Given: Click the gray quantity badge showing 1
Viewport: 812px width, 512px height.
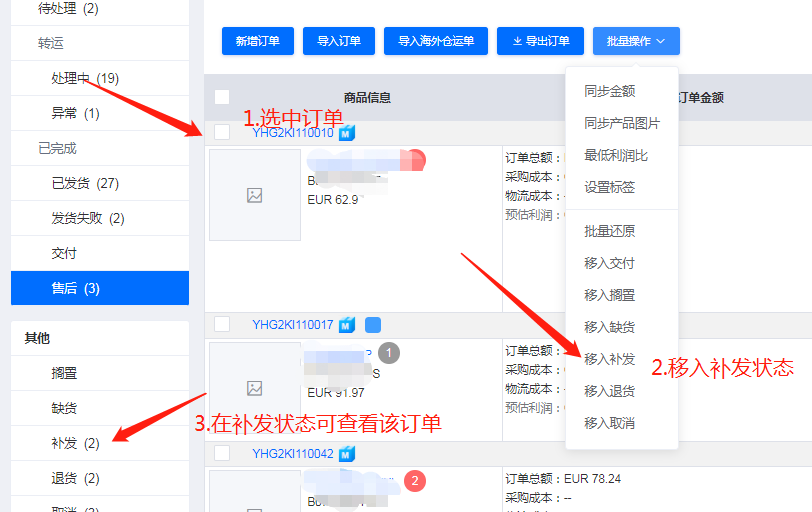Looking at the screenshot, I should (x=390, y=352).
